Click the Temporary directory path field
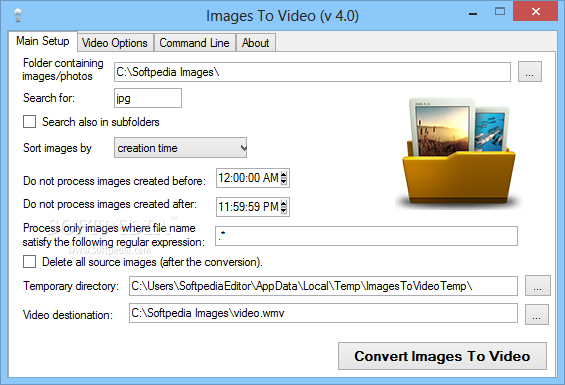 [x=323, y=286]
